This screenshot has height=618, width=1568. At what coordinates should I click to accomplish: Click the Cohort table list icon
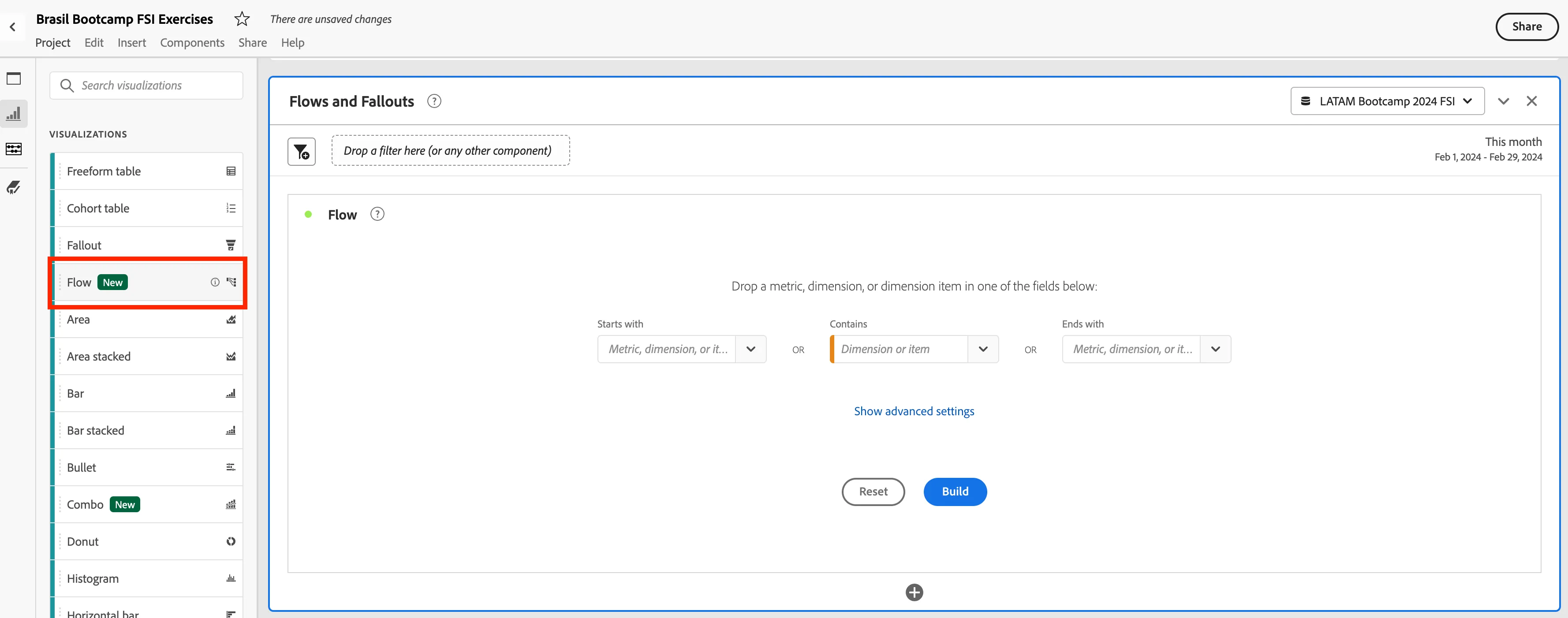[231, 208]
